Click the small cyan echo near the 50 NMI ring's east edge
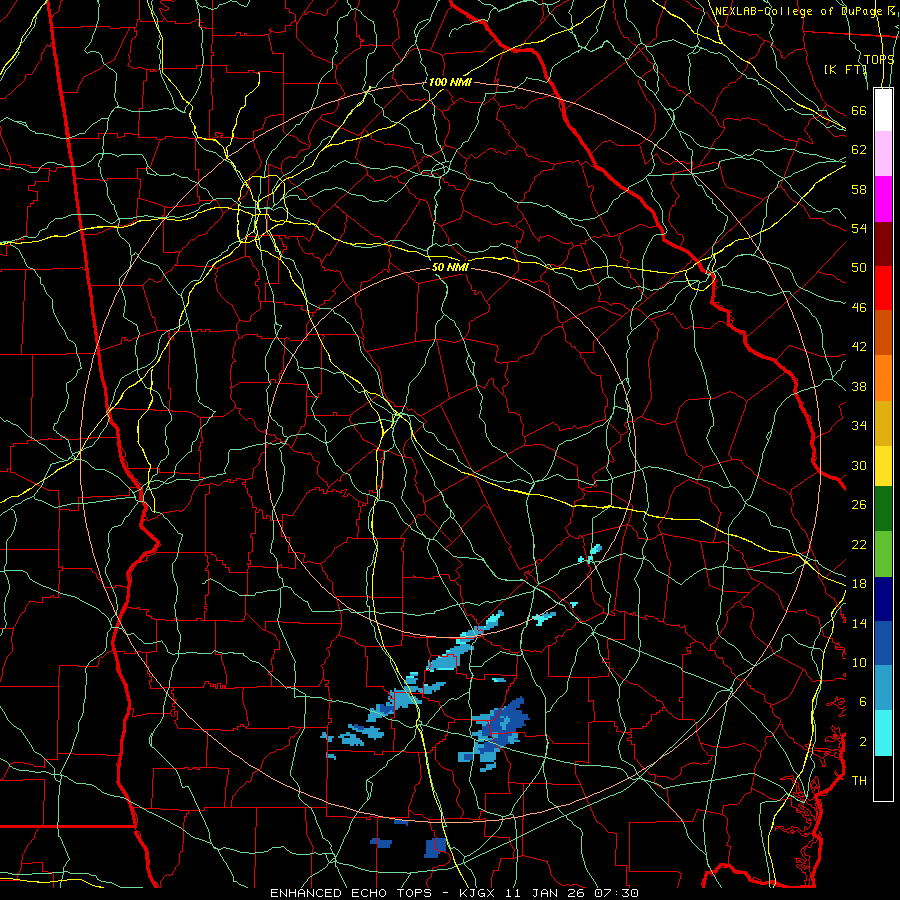This screenshot has height=900, width=900. [x=591, y=553]
